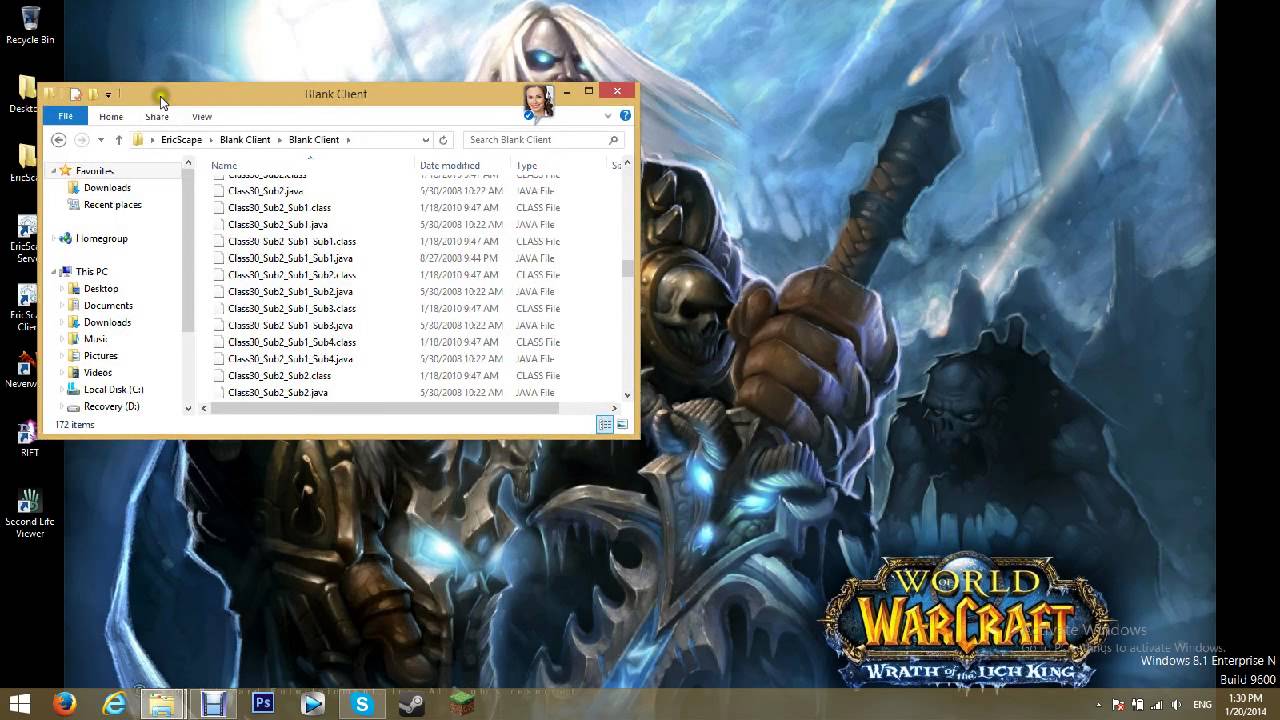Open Internet Explorer from the taskbar
This screenshot has height=720, width=1280.
click(x=114, y=704)
